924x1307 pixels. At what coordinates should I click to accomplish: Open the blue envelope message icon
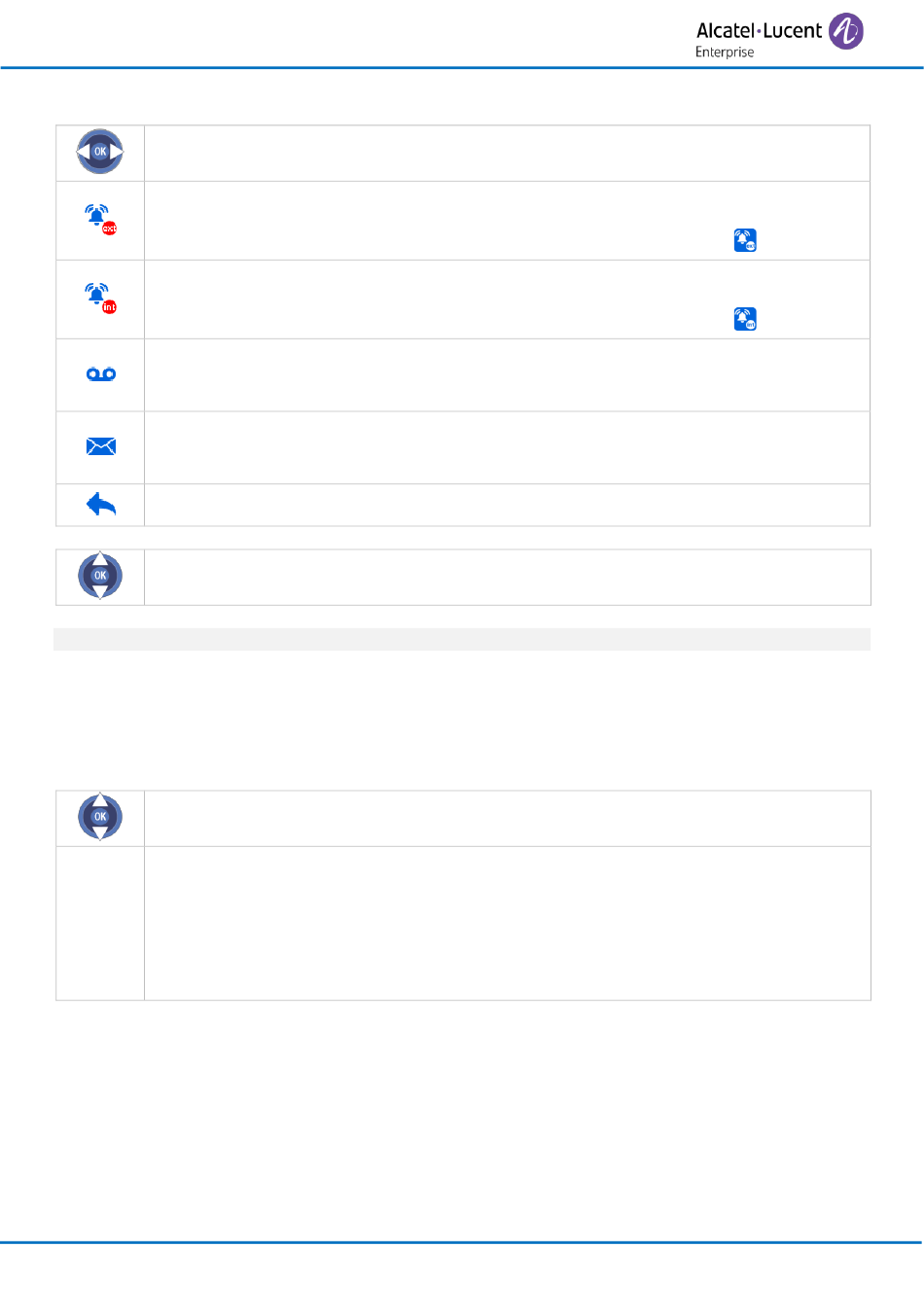click(101, 446)
